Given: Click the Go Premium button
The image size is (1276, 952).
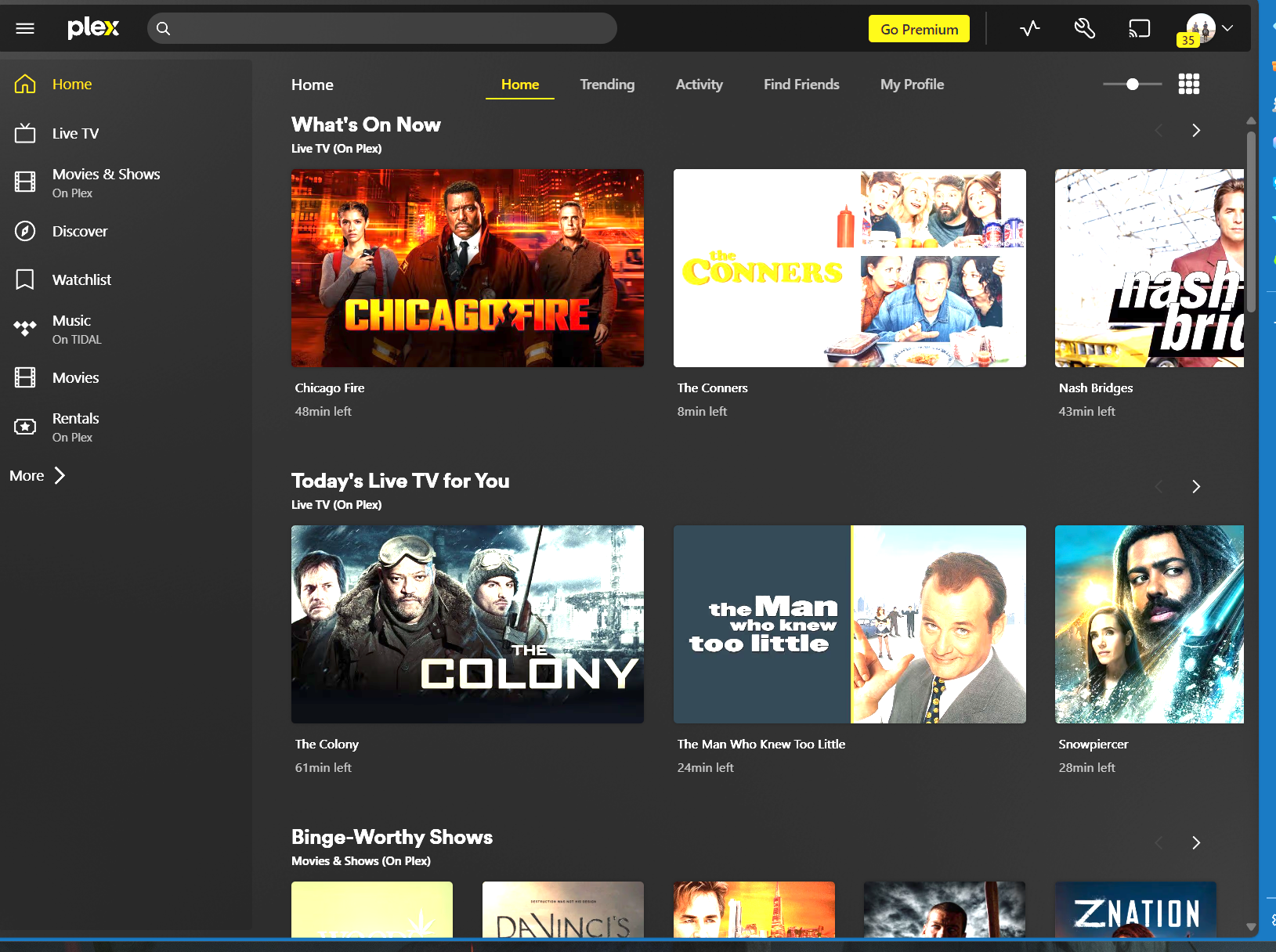Looking at the screenshot, I should [x=919, y=29].
